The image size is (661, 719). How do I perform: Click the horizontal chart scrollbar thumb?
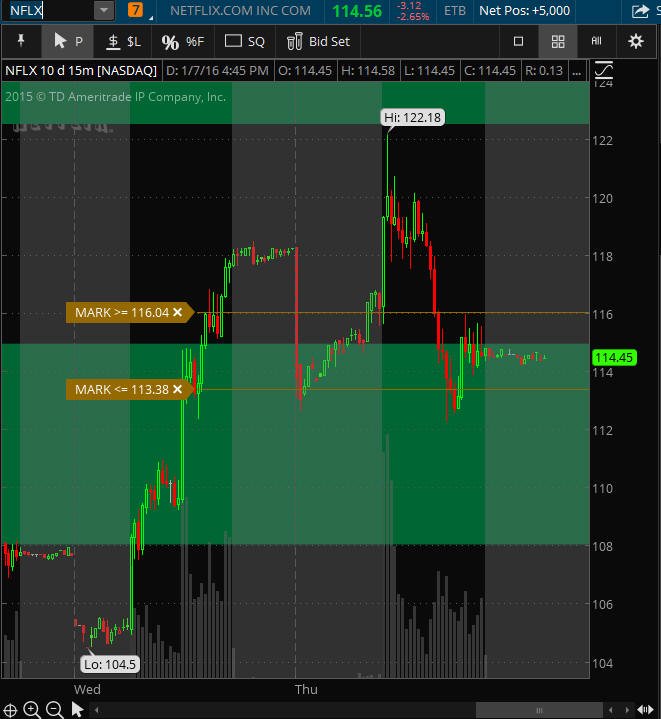[x=539, y=710]
